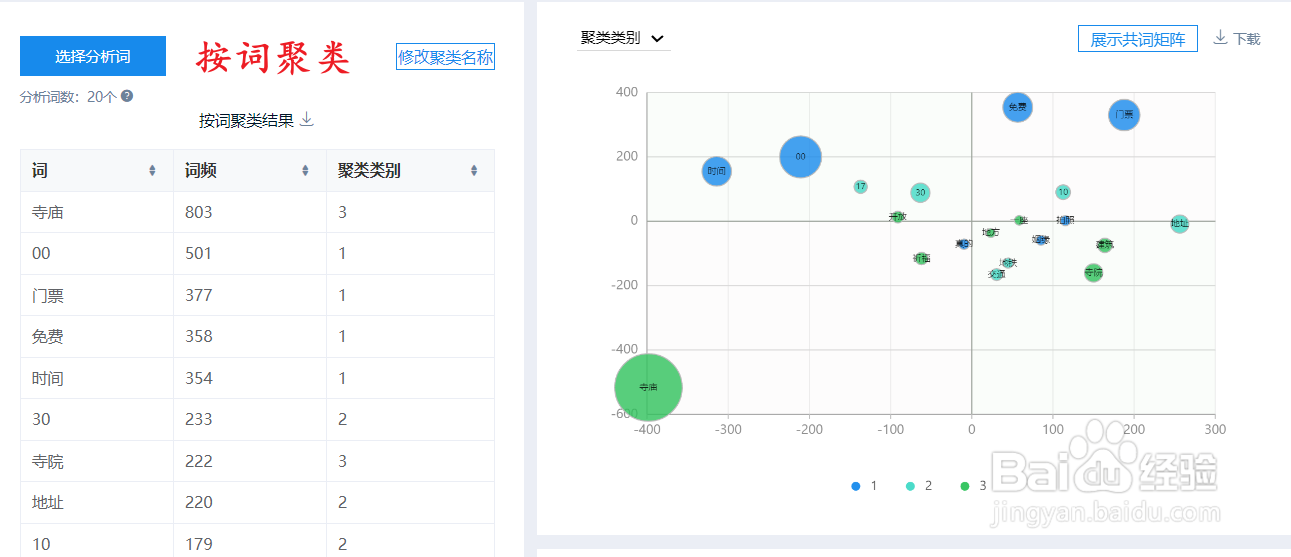This screenshot has height=557, width=1291.
Task: Click the blue 时间 bubble
Action: coord(716,172)
